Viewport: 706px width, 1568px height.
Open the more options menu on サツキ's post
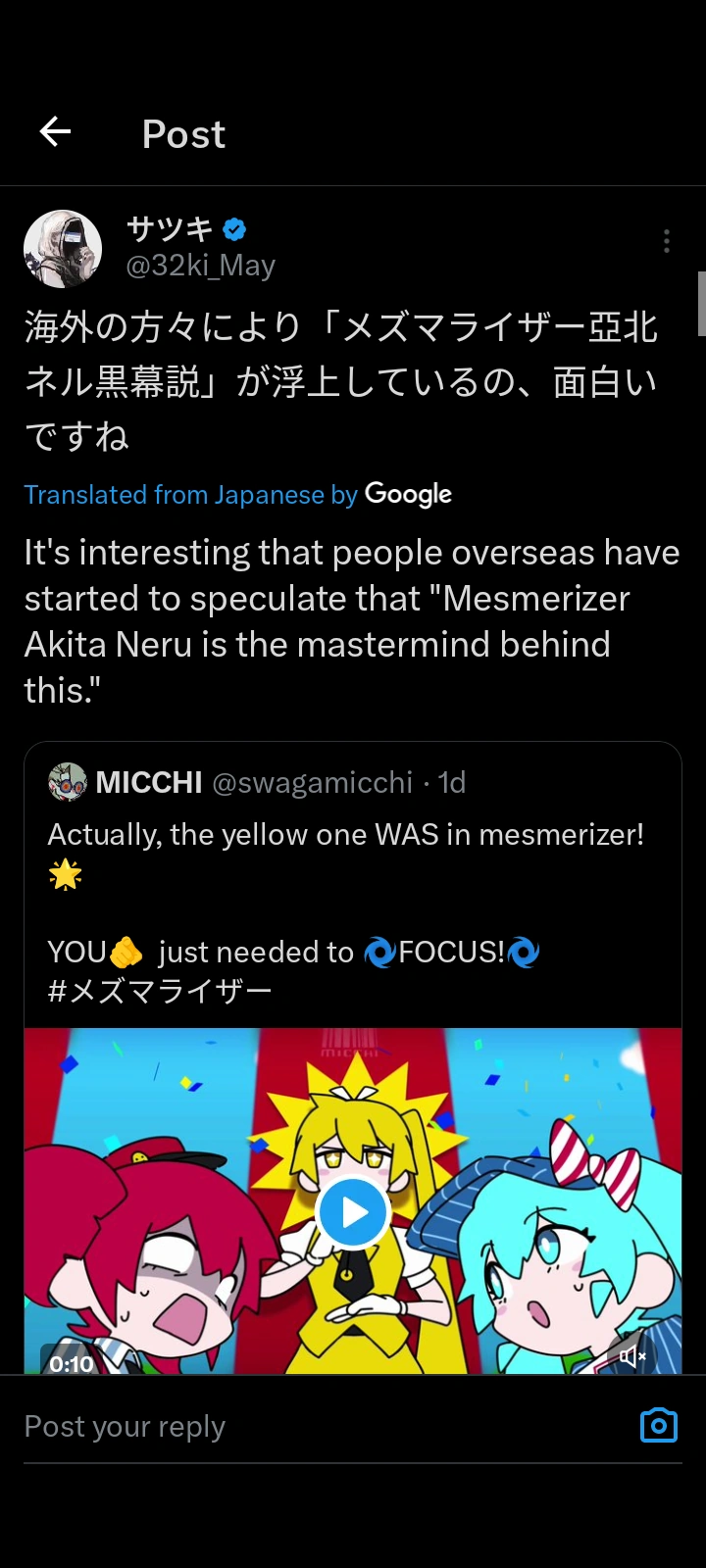click(666, 240)
